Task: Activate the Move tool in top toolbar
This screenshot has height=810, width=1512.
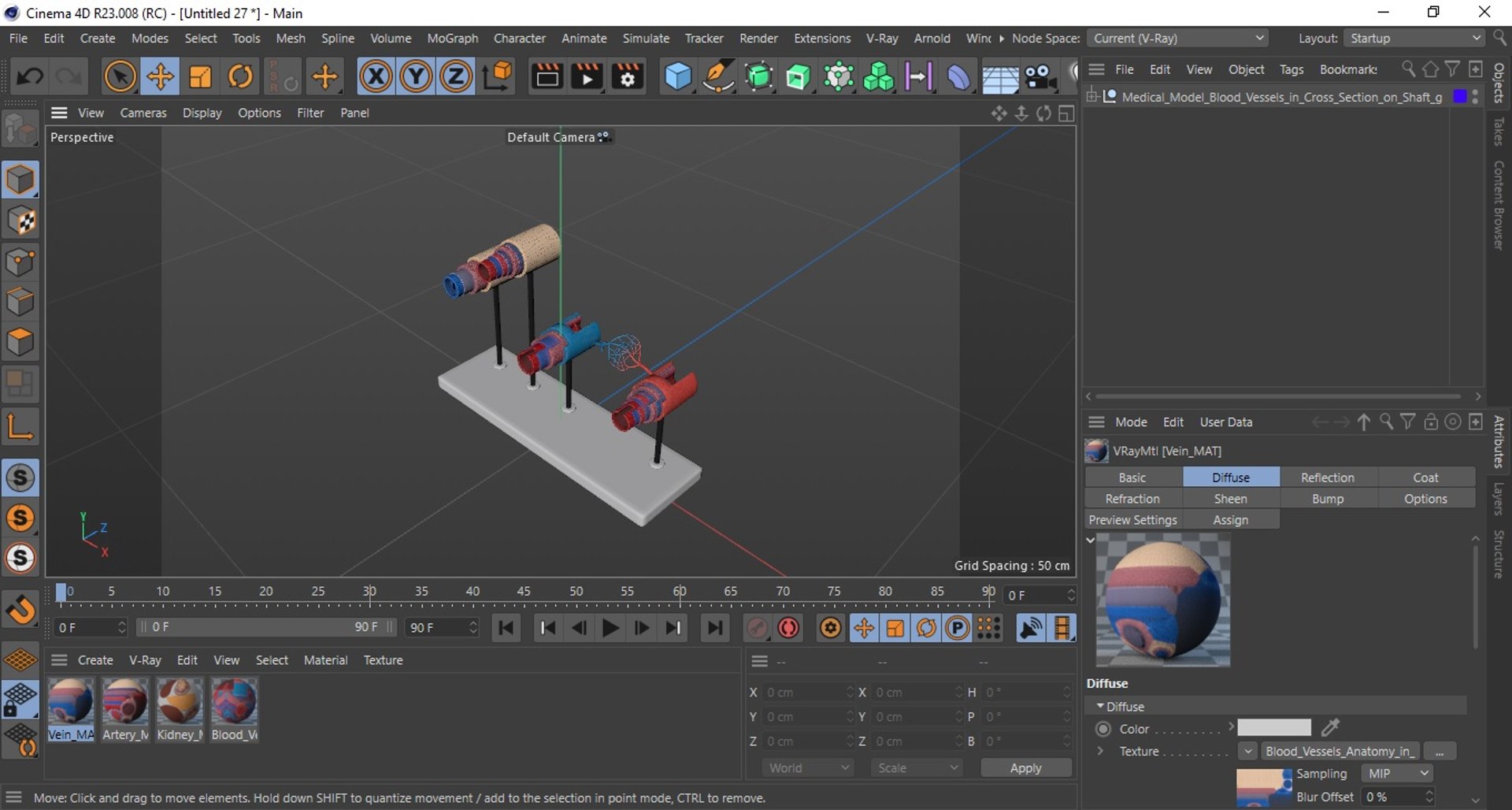Action: [x=160, y=76]
